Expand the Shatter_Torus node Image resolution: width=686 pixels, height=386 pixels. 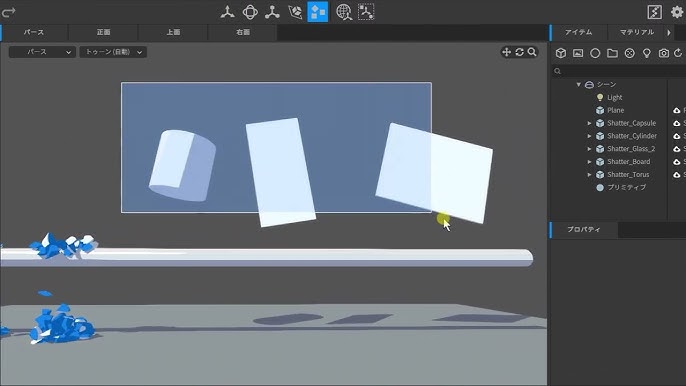[589, 175]
